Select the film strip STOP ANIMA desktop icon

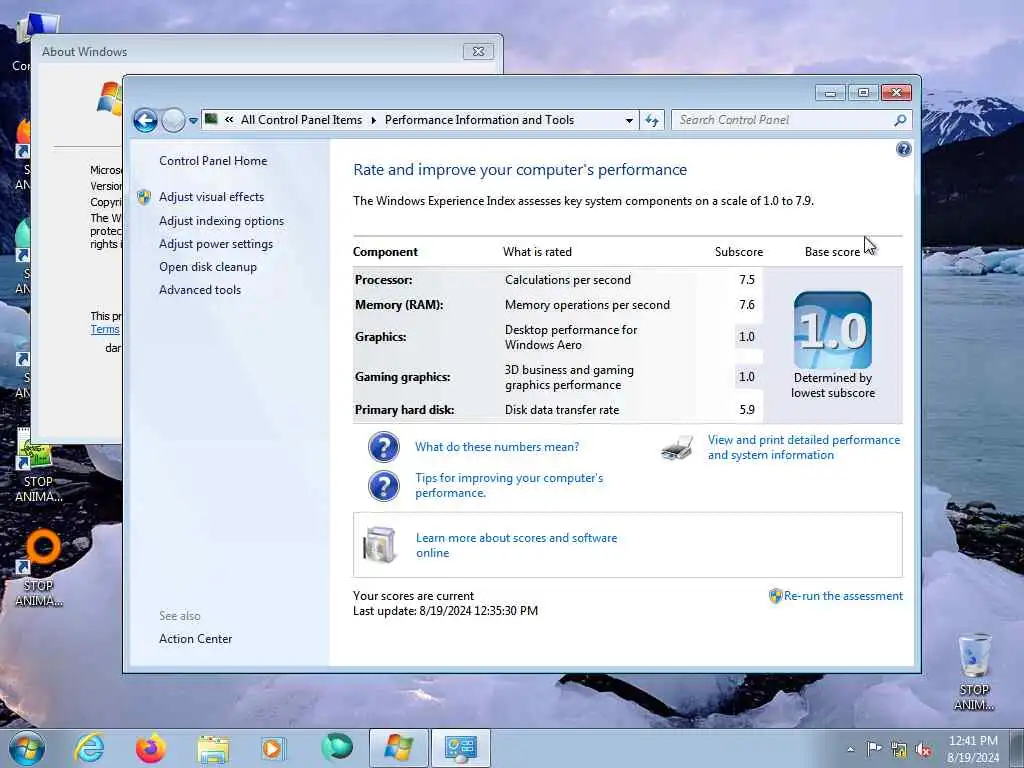38,465
